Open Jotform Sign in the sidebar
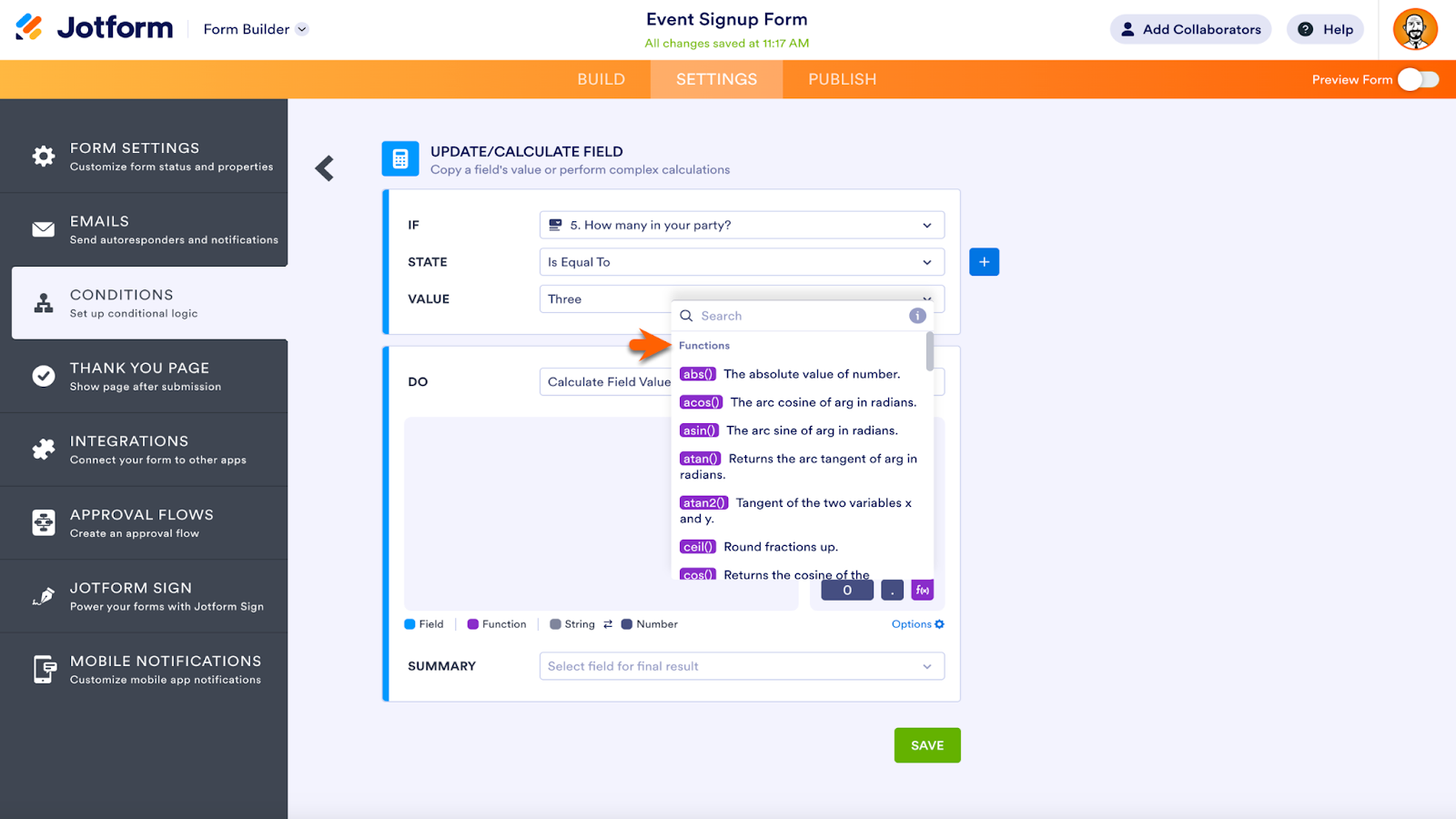Screen dimensions: 1456x819 (x=144, y=596)
